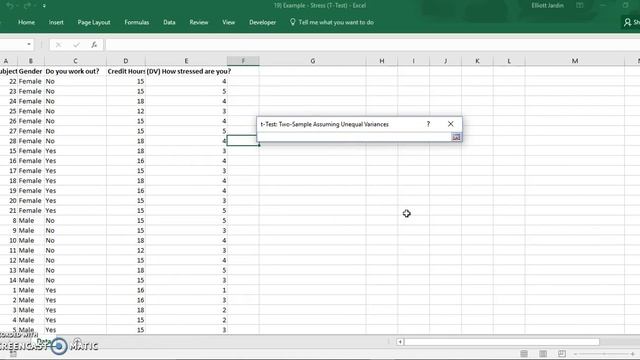
Task: Click the 'Gender' header cell
Action: [31, 71]
